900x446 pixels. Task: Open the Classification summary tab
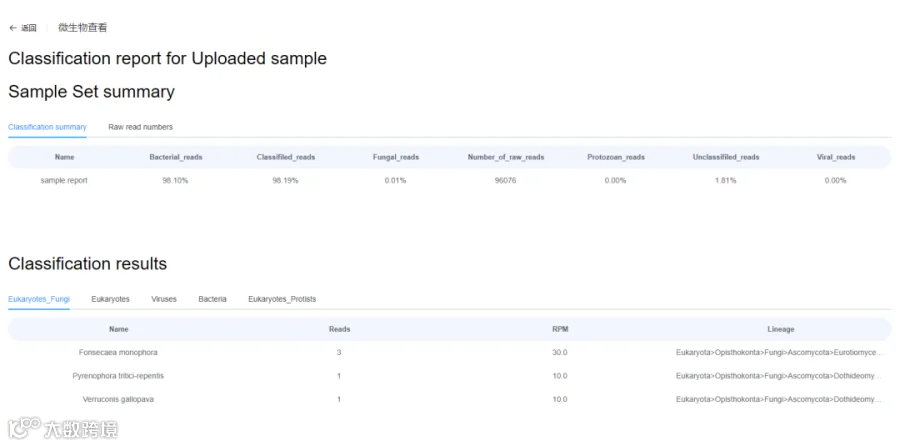click(x=47, y=127)
